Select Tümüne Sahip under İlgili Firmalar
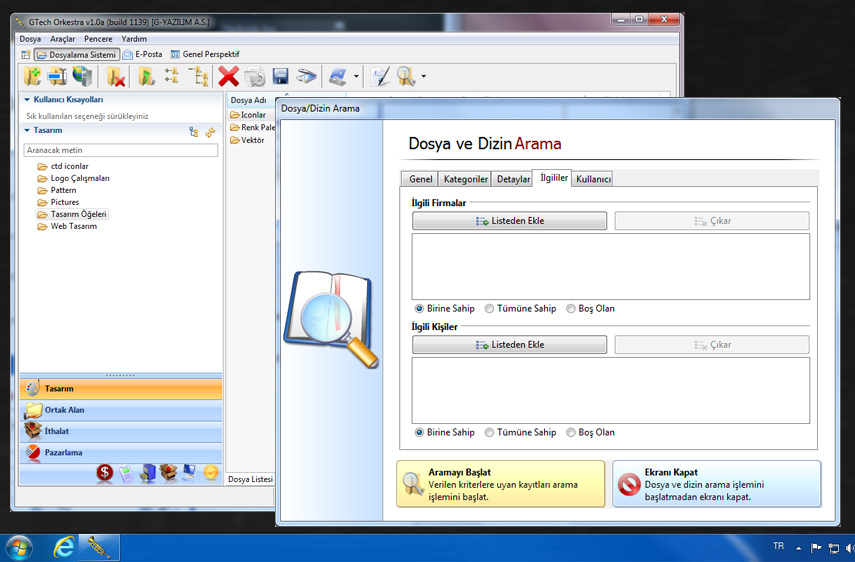Screen dimensions: 855x562 tap(490, 309)
